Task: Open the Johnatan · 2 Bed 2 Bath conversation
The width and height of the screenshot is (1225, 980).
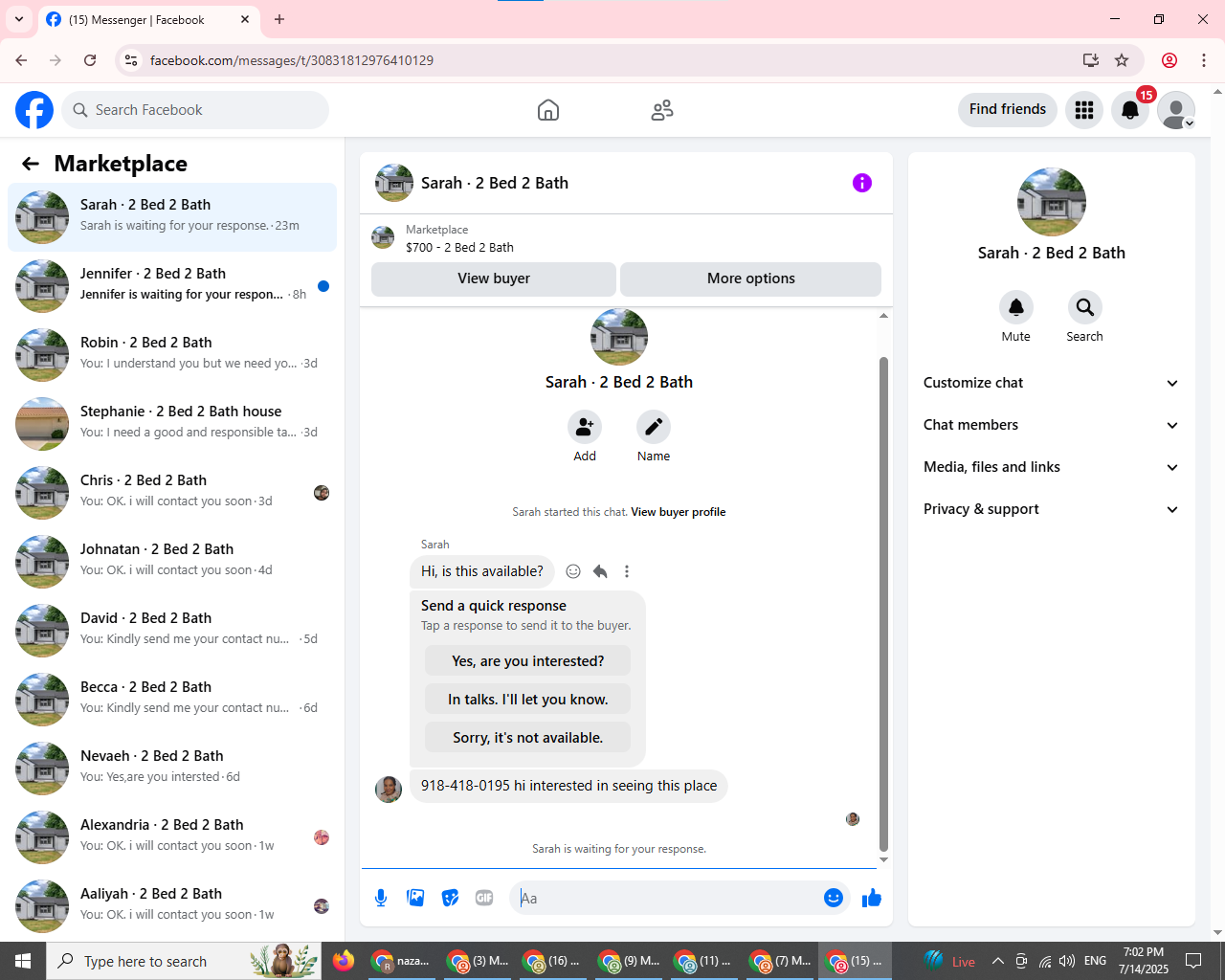Action: coord(172,562)
